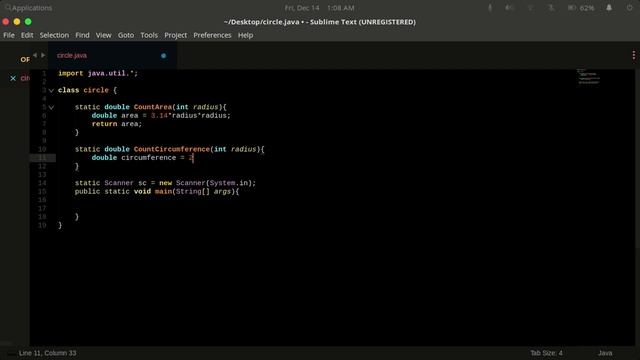Collapse the CountArea method fold arrow
The width and height of the screenshot is (640, 360).
tap(51, 107)
